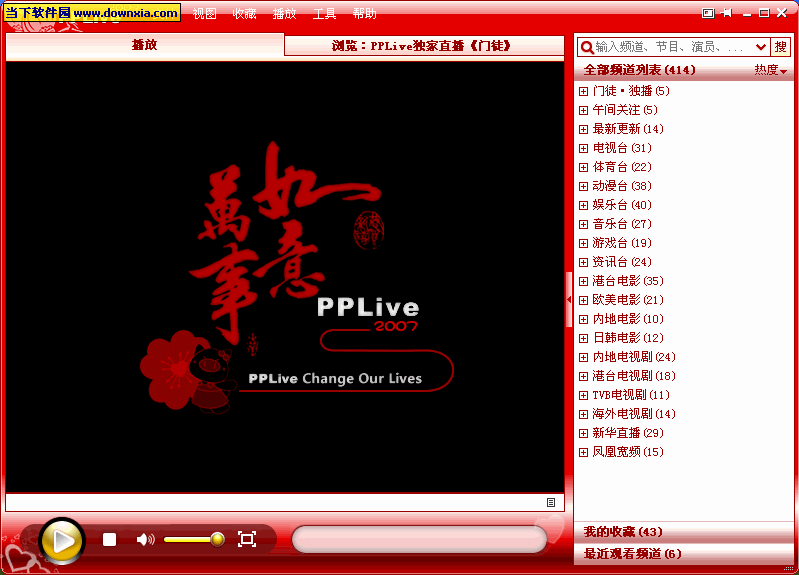Expand the 门徒·独播 category

[583, 91]
